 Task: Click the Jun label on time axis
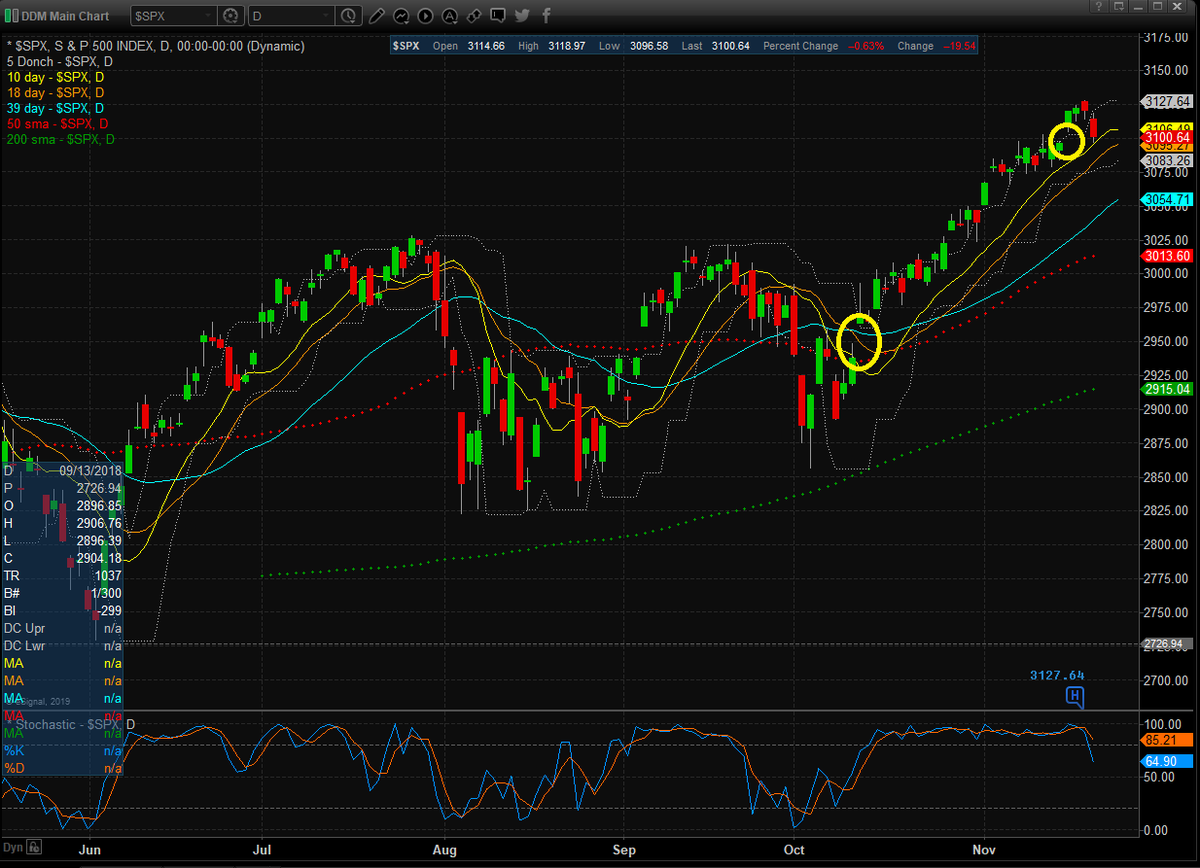pyautogui.click(x=88, y=849)
